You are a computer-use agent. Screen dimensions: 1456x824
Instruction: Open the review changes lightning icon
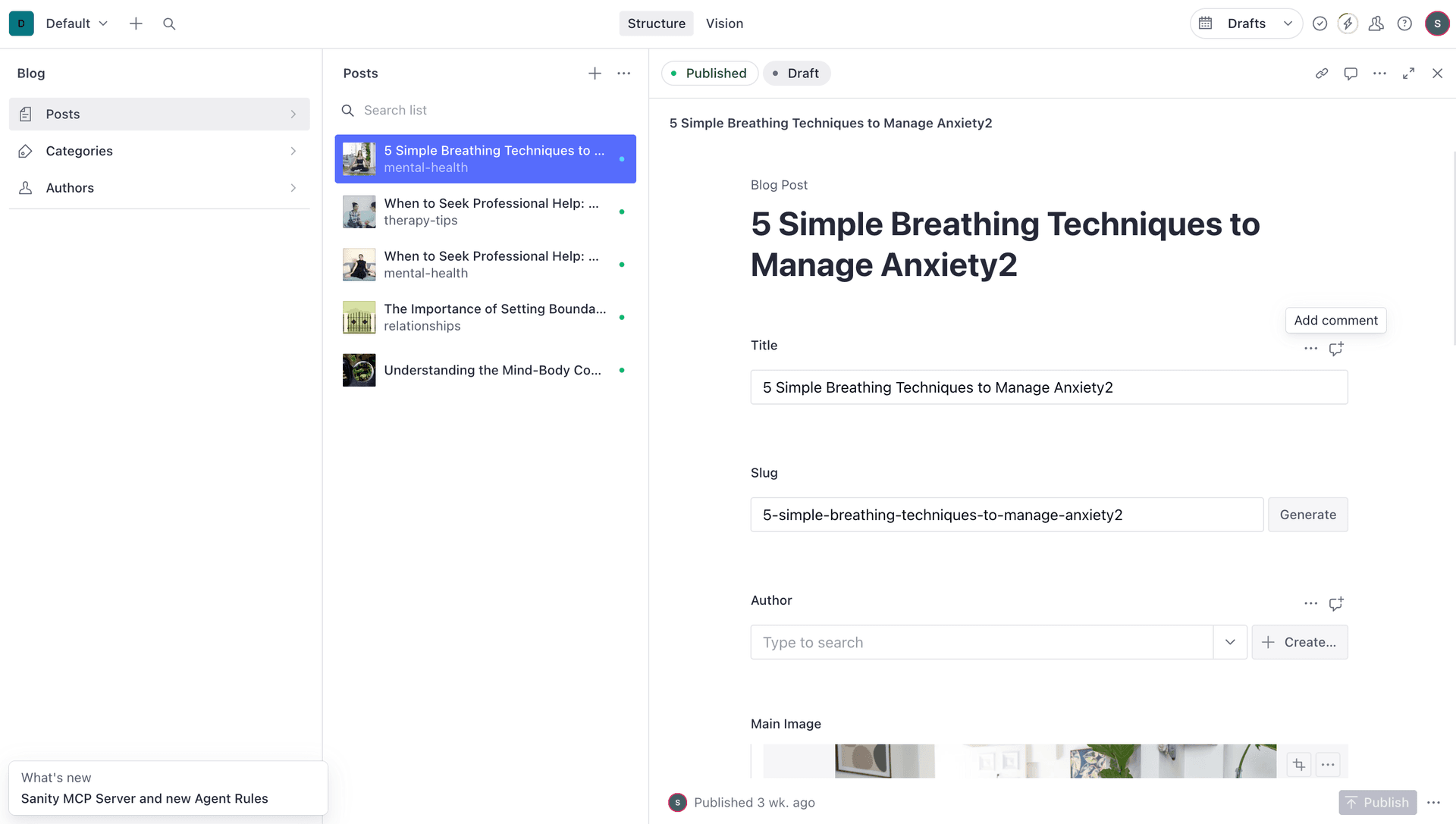click(1348, 23)
